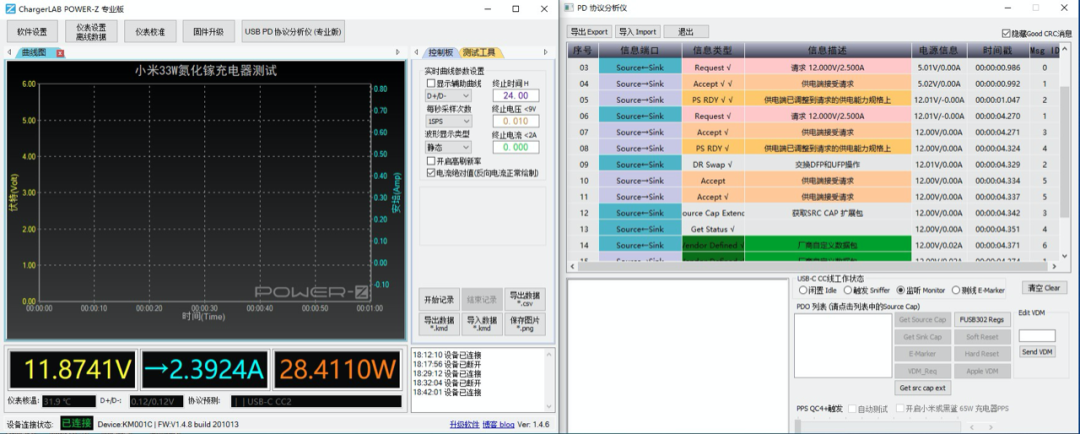1080x434 pixels.
Task: Open 仪表校准
Action: (x=150, y=31)
